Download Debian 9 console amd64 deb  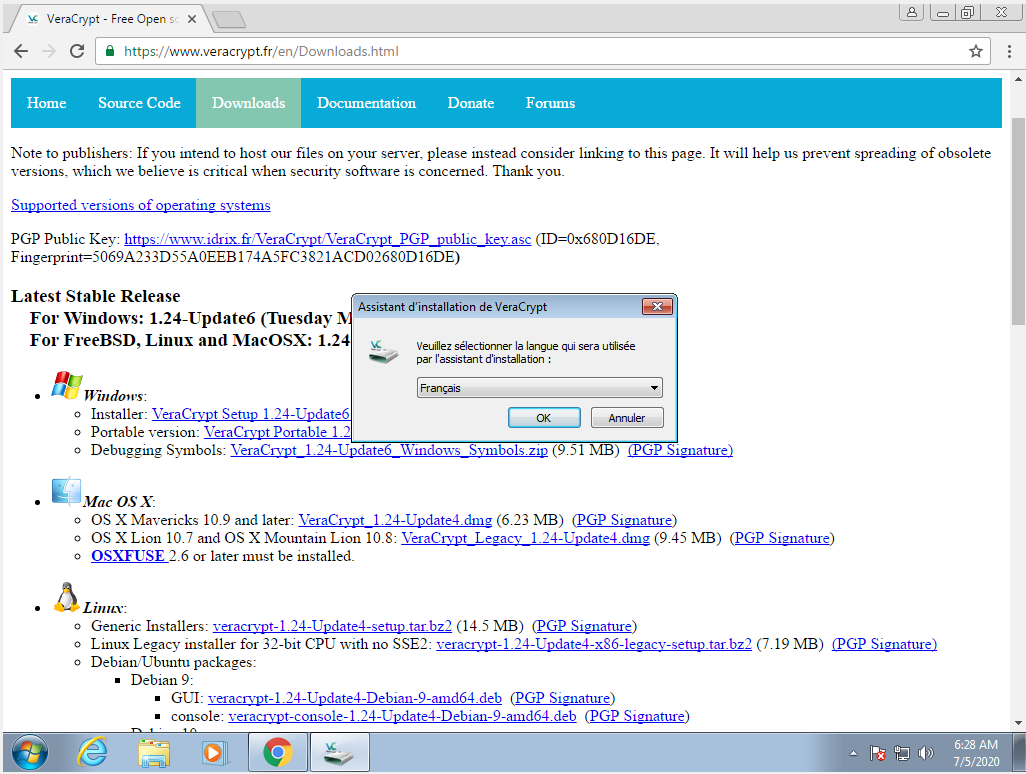[x=402, y=716]
